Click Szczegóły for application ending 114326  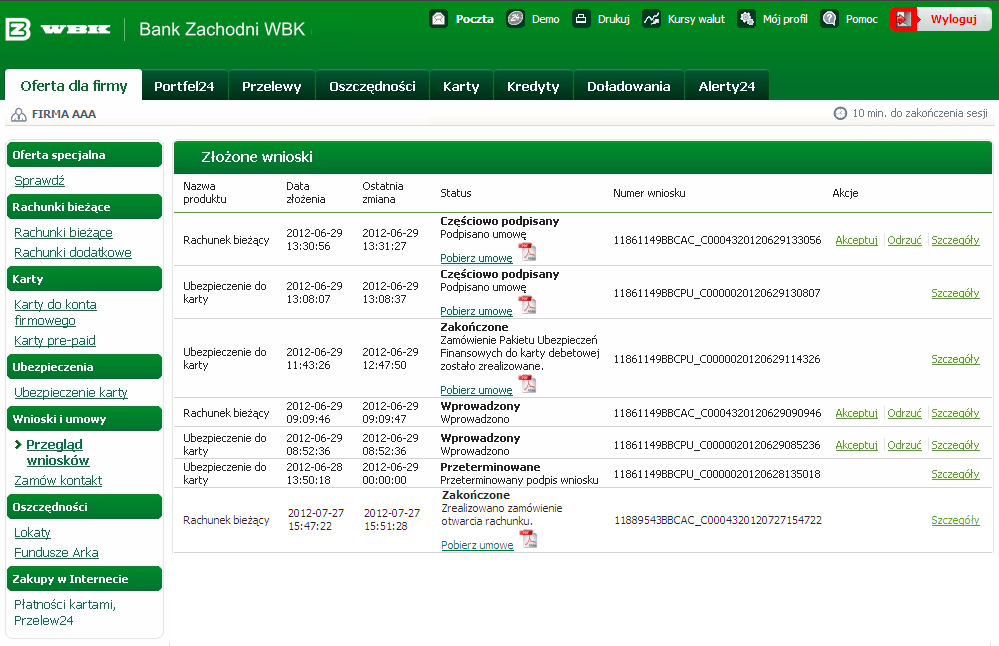click(955, 359)
